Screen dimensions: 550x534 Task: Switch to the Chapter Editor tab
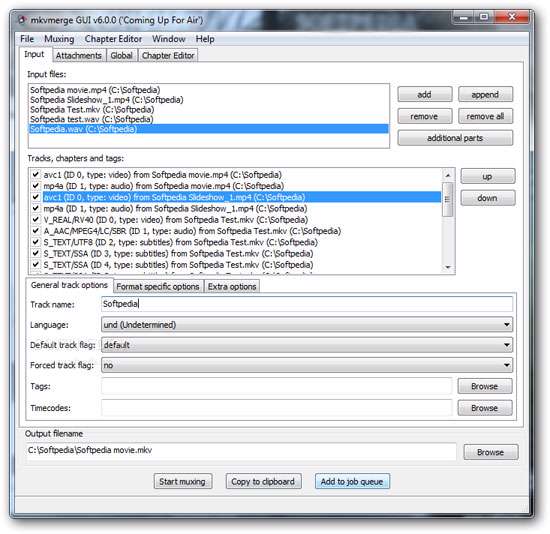coord(168,55)
